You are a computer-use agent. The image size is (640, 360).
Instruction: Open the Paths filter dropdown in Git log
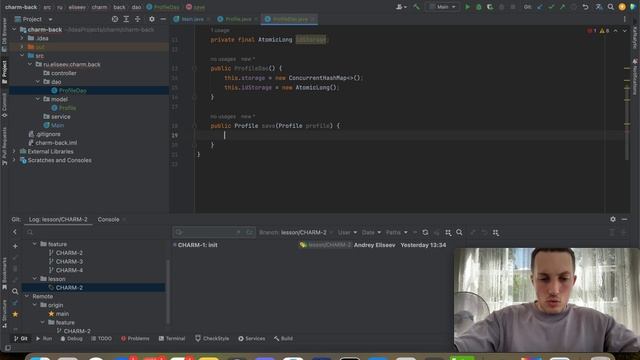396,232
